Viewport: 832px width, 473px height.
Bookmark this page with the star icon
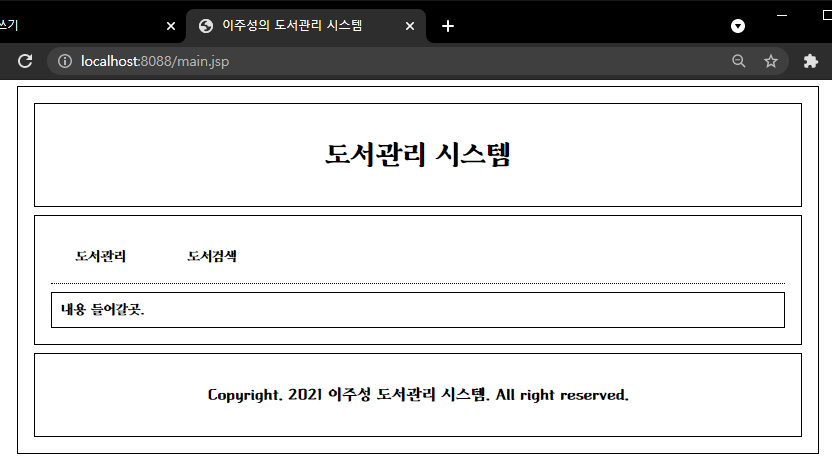click(770, 61)
